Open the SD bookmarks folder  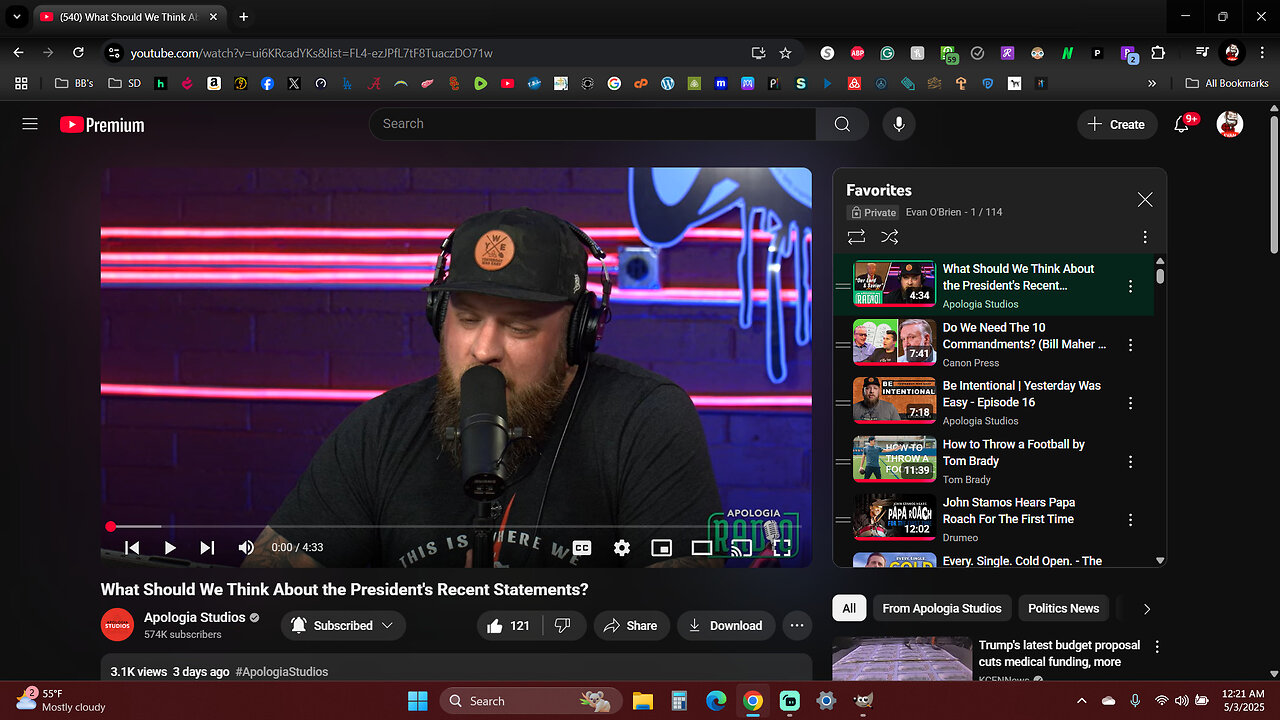125,84
